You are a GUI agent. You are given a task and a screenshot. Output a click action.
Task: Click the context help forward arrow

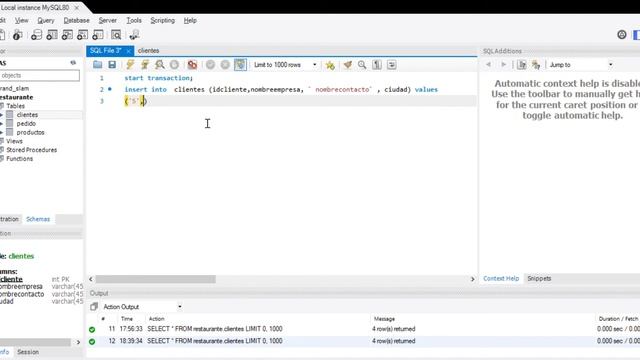(x=504, y=64)
